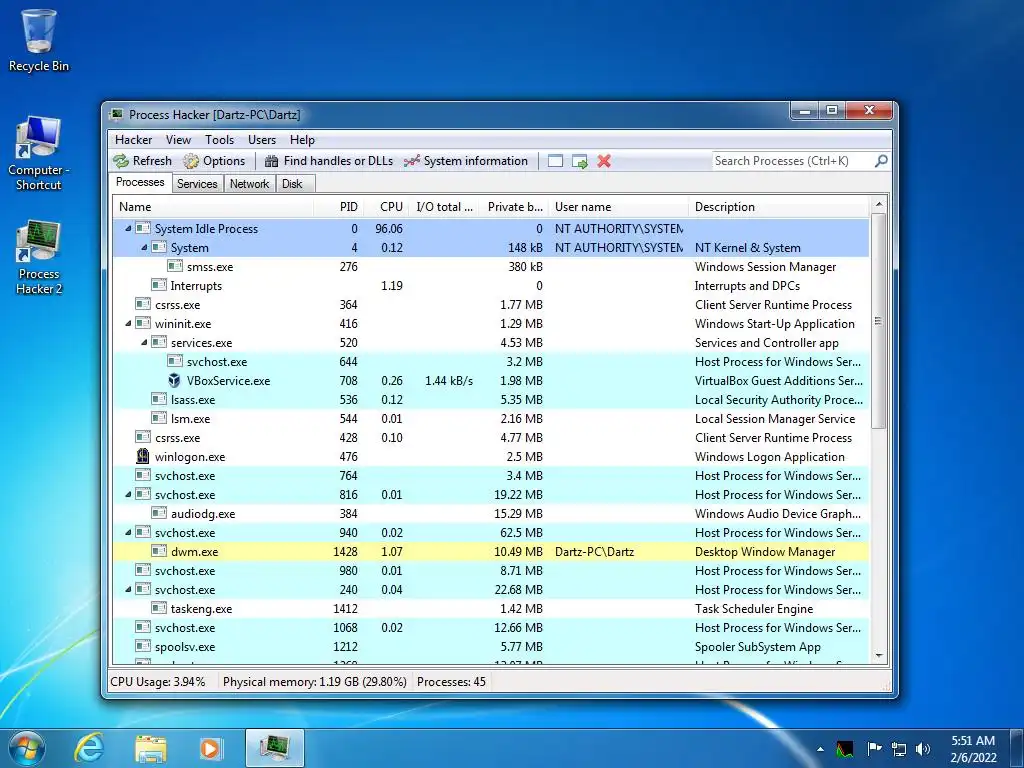Viewport: 1024px width, 768px height.
Task: Click the Physical memory status bar entry
Action: 315,682
